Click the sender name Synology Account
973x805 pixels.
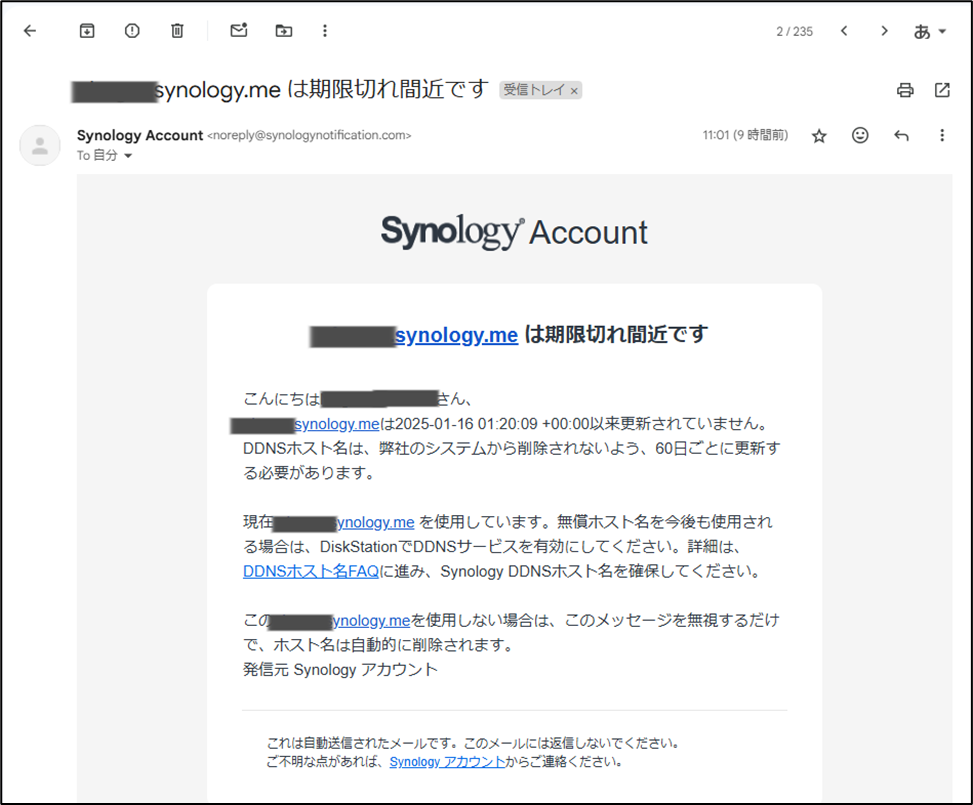(x=140, y=135)
